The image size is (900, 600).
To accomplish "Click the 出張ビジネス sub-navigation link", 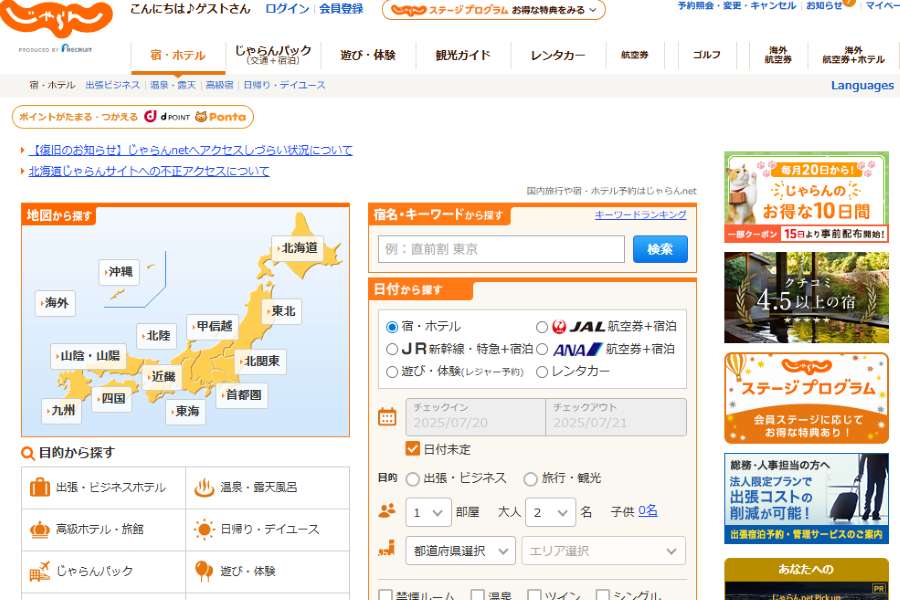I will pos(112,85).
